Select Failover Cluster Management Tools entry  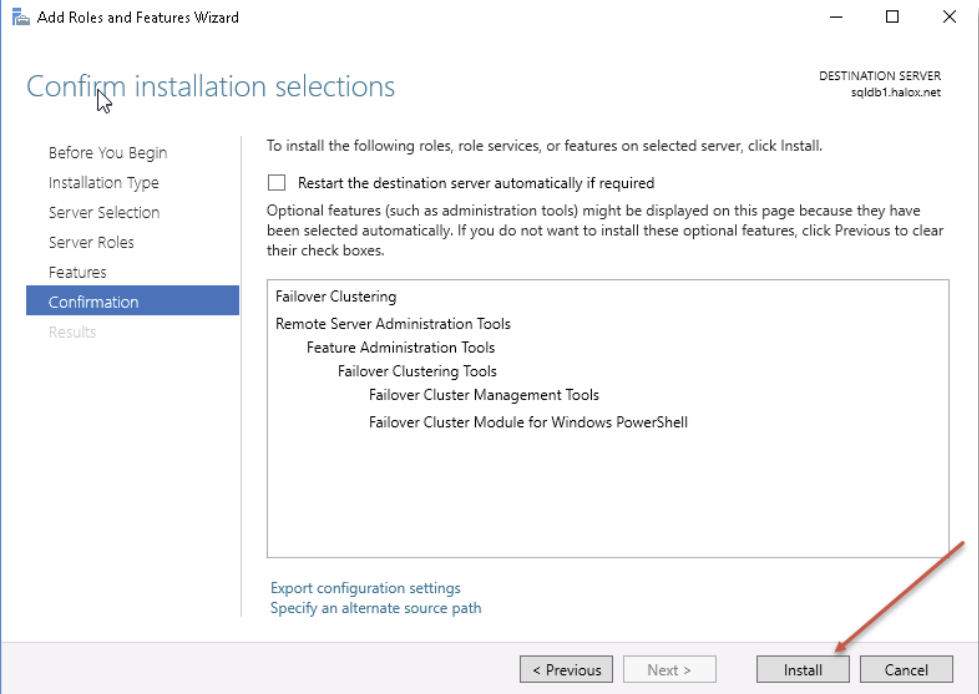point(484,395)
